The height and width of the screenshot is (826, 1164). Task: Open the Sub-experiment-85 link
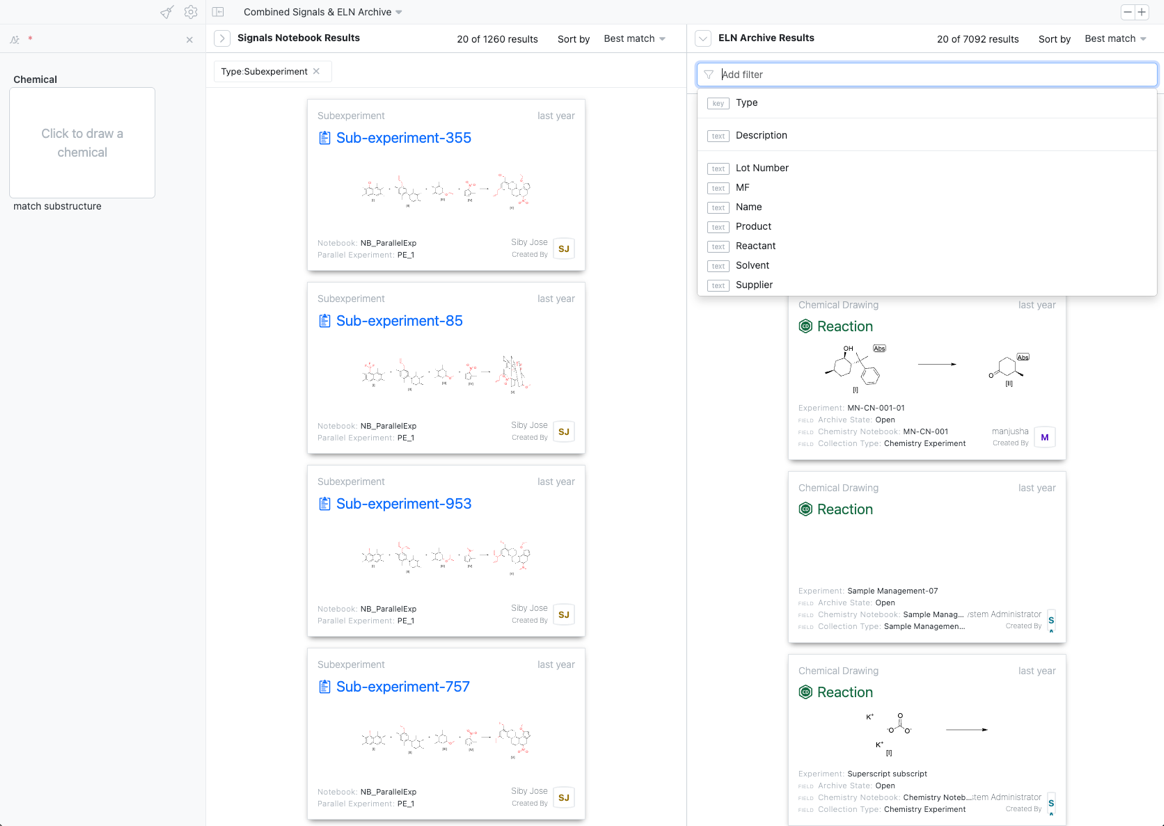coord(399,321)
